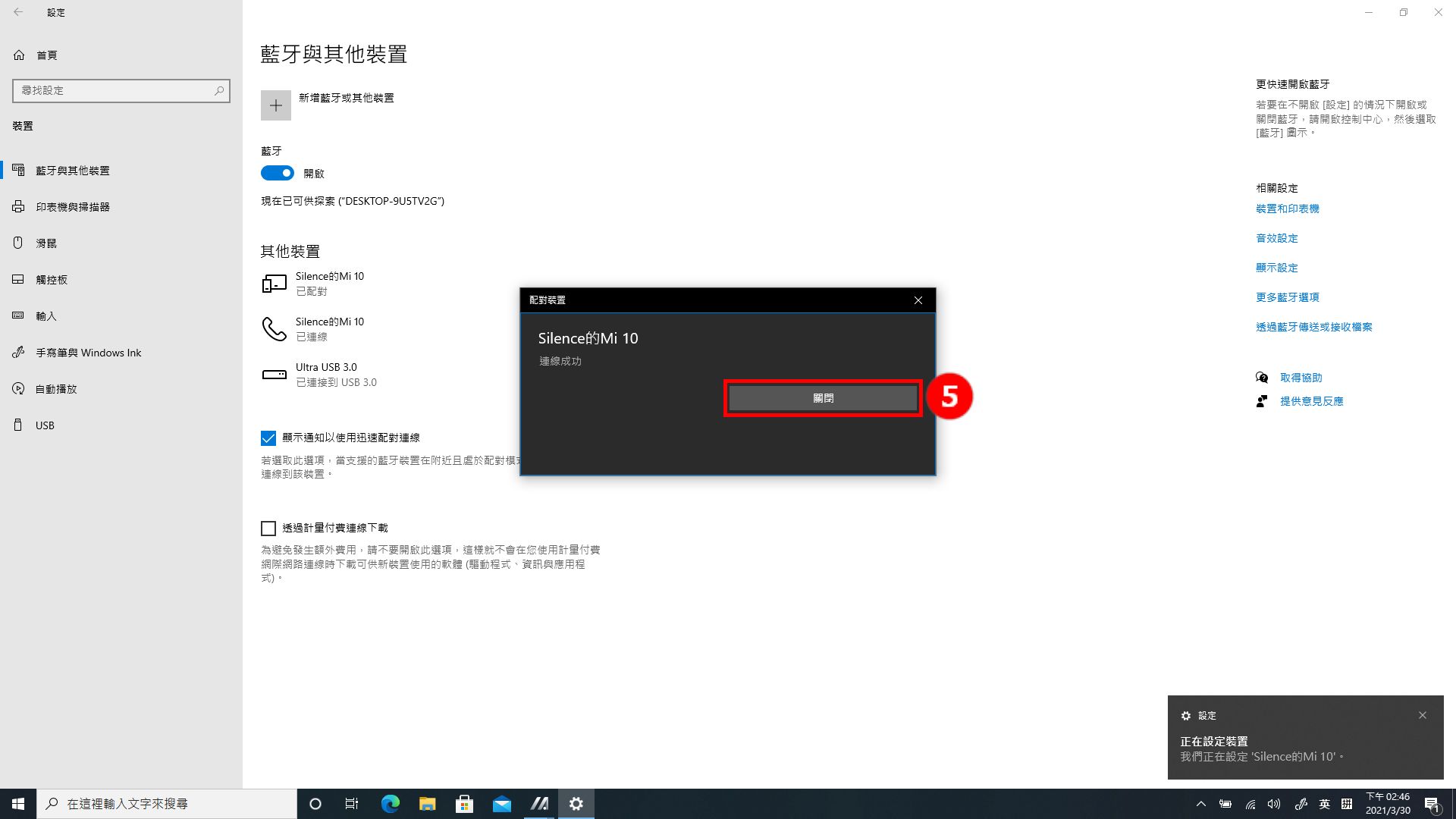Select the Ultra USB 3.0 device icon
Screen dimensions: 1456x819
coord(274,375)
